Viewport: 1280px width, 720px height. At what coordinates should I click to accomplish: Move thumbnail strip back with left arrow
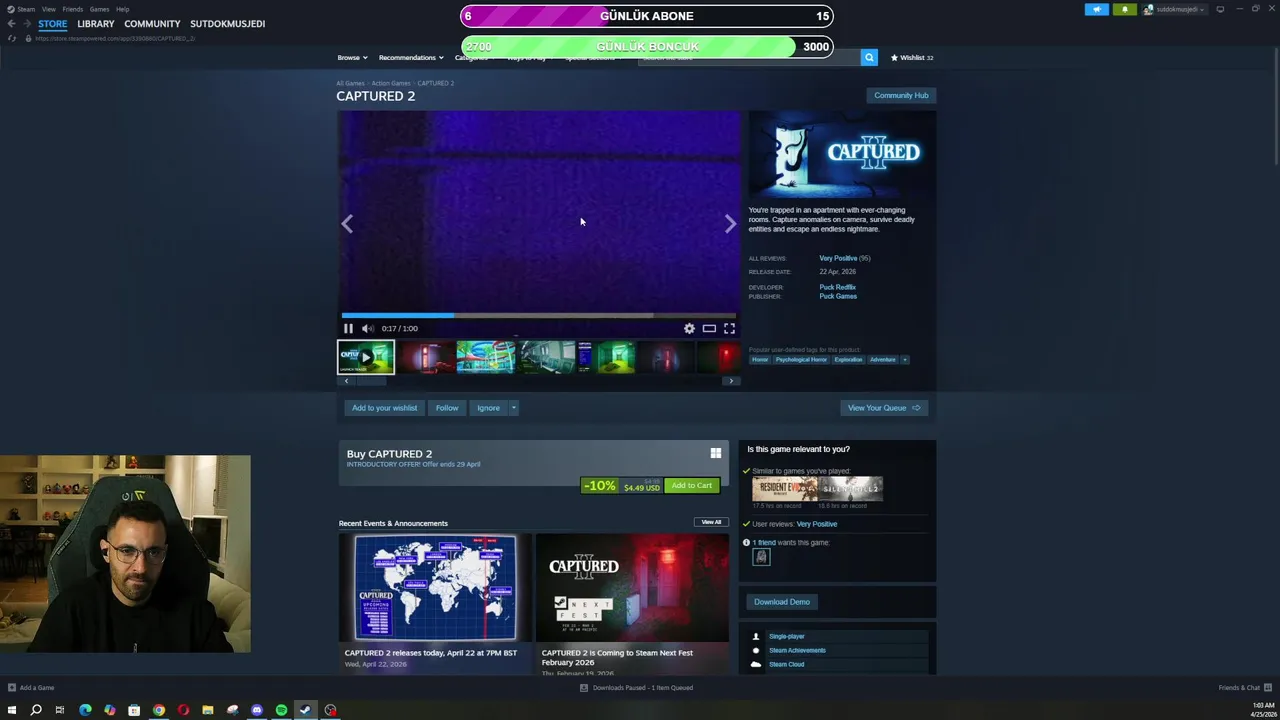[x=346, y=381]
